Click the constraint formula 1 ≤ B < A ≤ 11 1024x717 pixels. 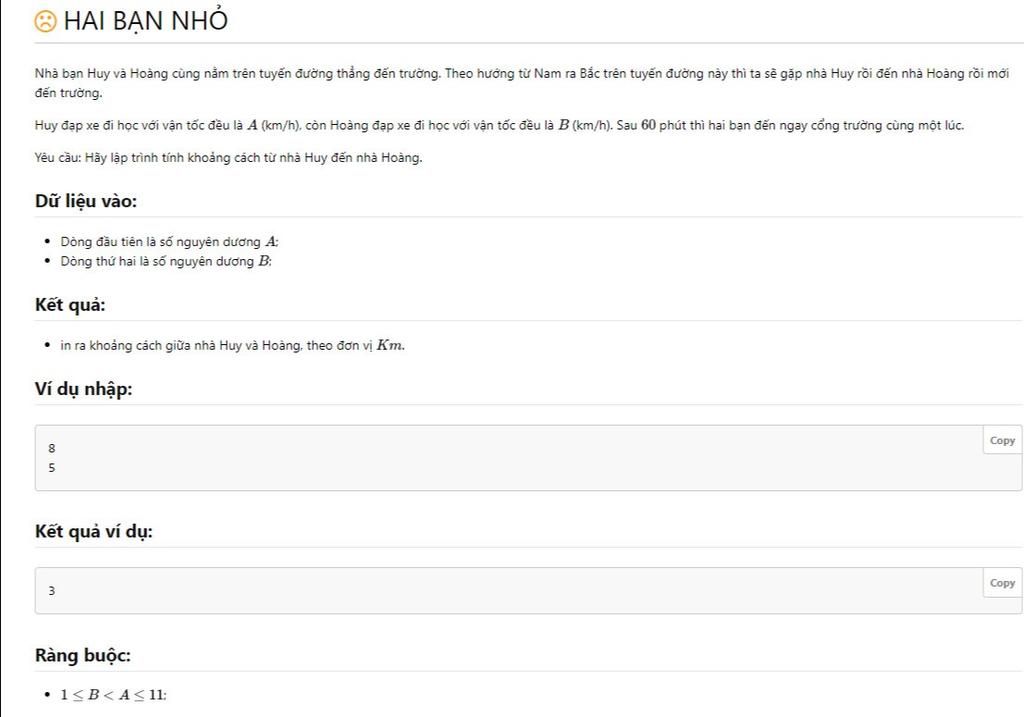pos(113,695)
